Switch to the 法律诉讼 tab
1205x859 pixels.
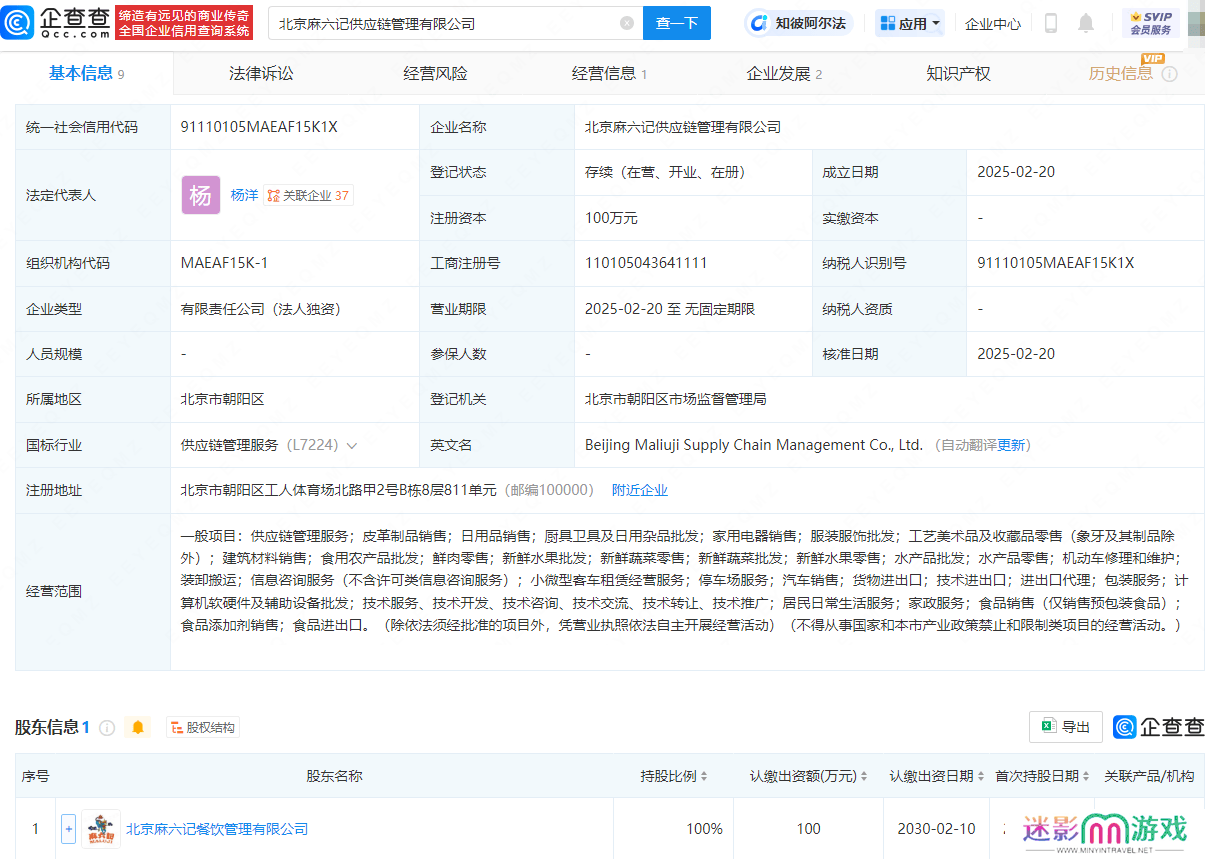261,73
